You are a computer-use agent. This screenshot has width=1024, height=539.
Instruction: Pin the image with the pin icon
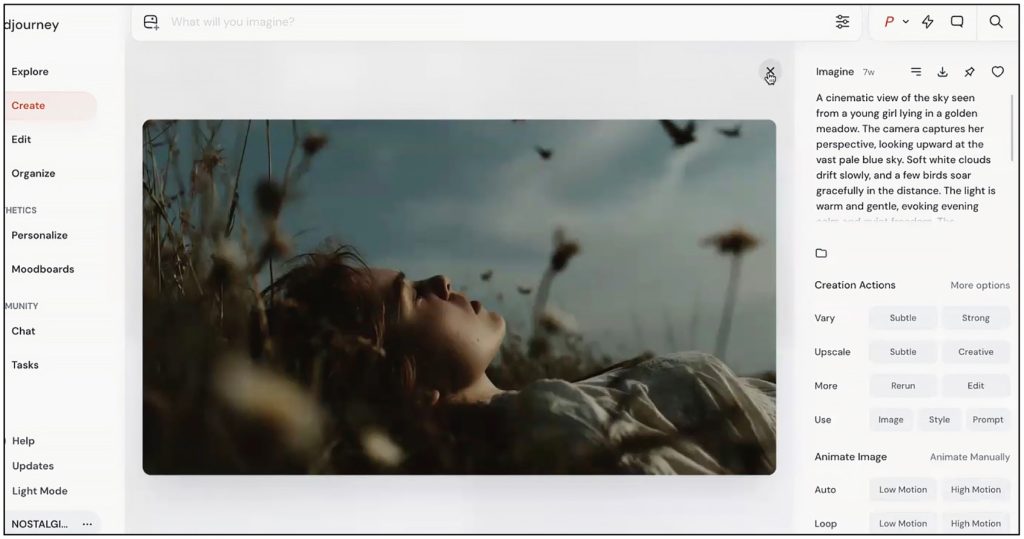(969, 72)
